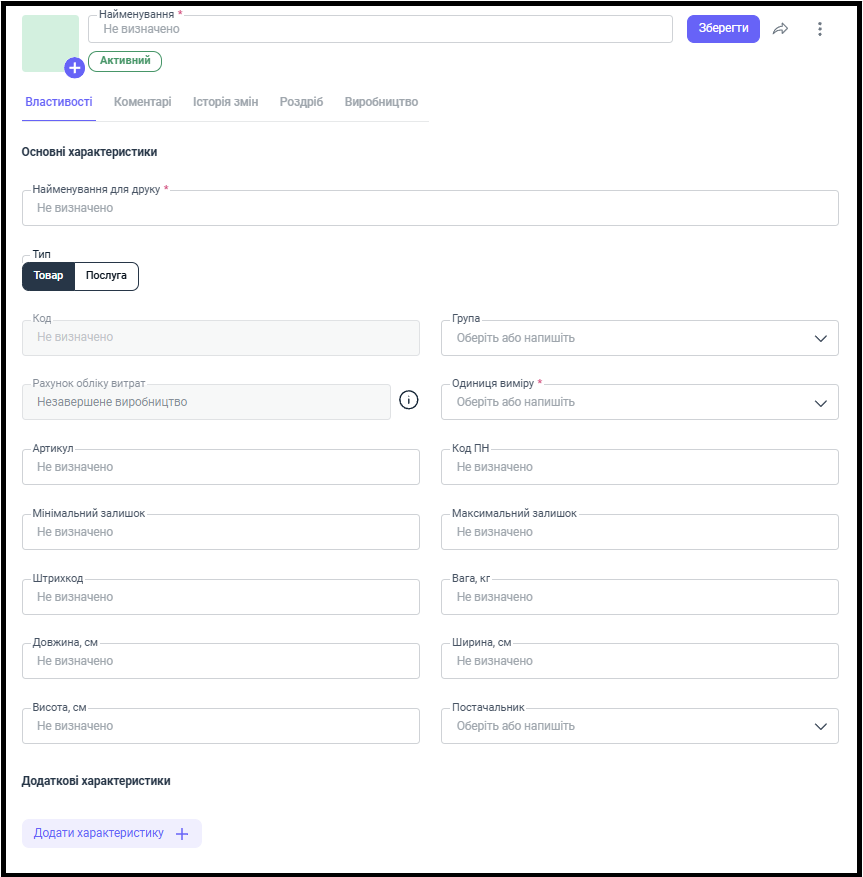Open the Історія змін tab

tap(225, 102)
